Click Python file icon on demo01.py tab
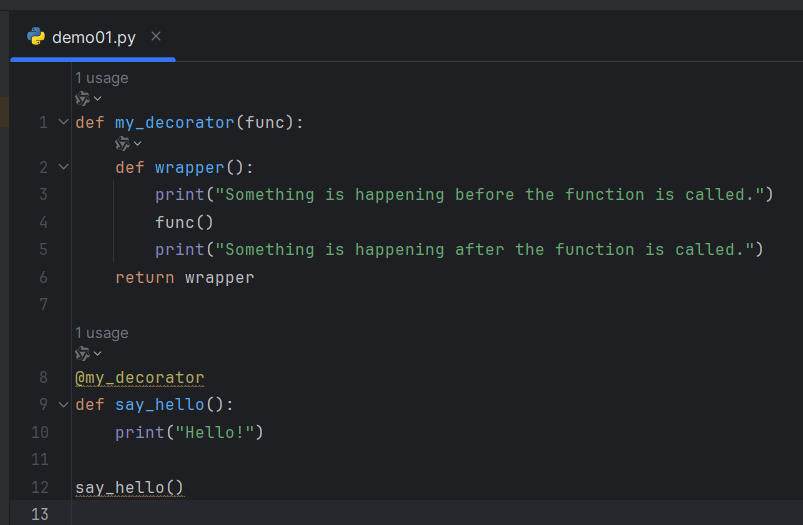Image resolution: width=803 pixels, height=525 pixels. (36, 37)
